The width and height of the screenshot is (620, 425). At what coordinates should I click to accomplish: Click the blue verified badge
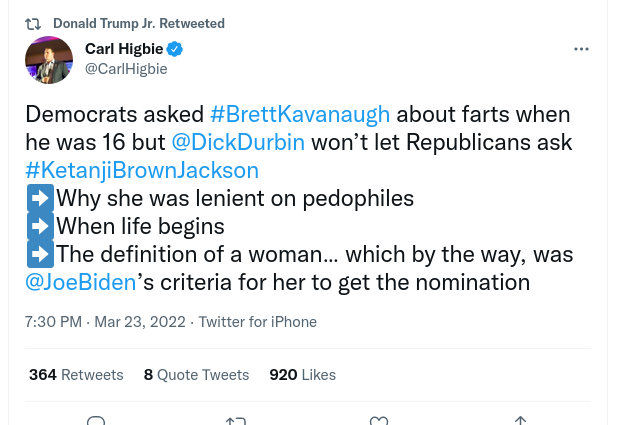(174, 49)
